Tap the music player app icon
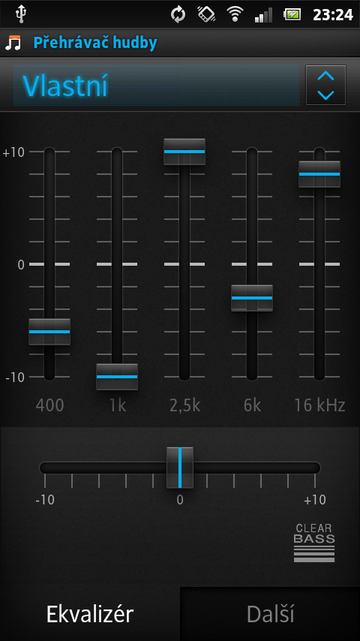Image resolution: width=360 pixels, height=641 pixels. click(x=13, y=43)
